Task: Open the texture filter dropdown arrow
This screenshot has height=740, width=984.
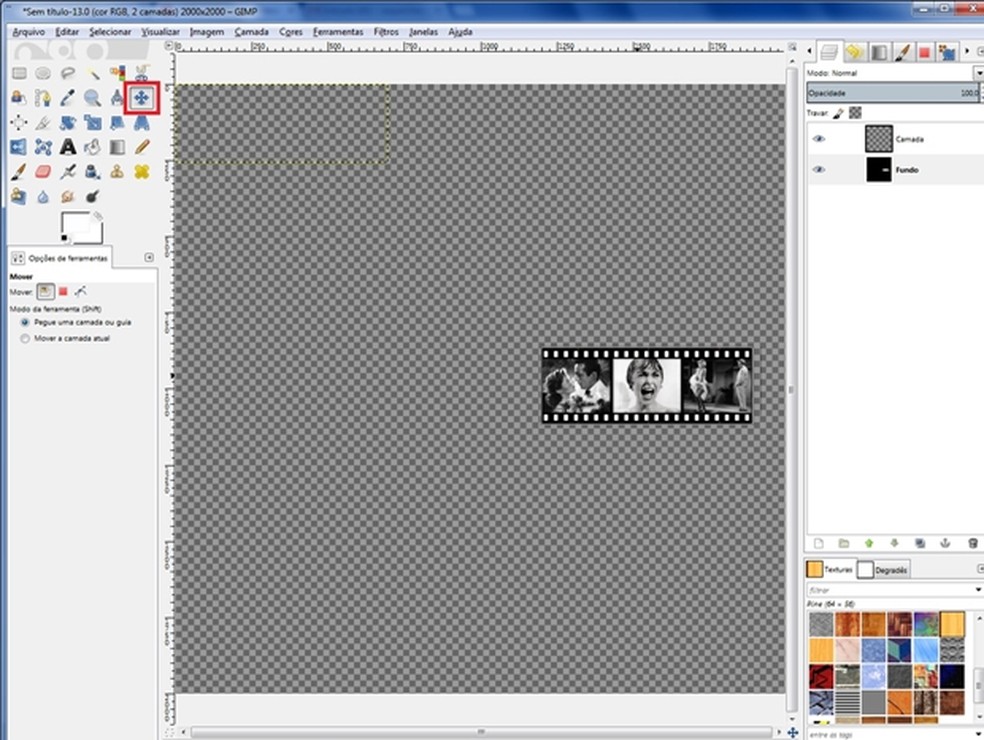Action: tap(978, 589)
